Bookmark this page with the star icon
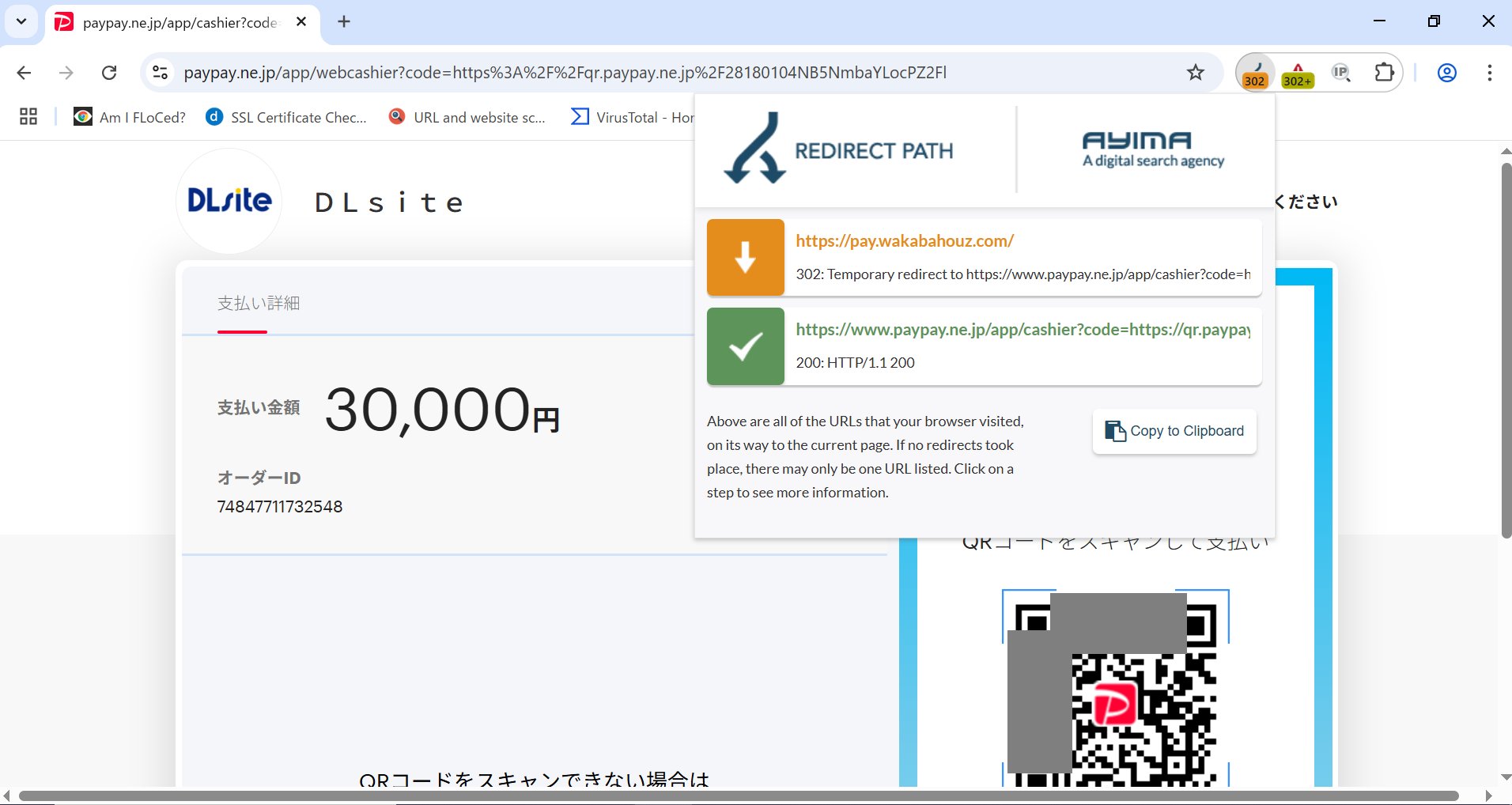 pos(1196,73)
